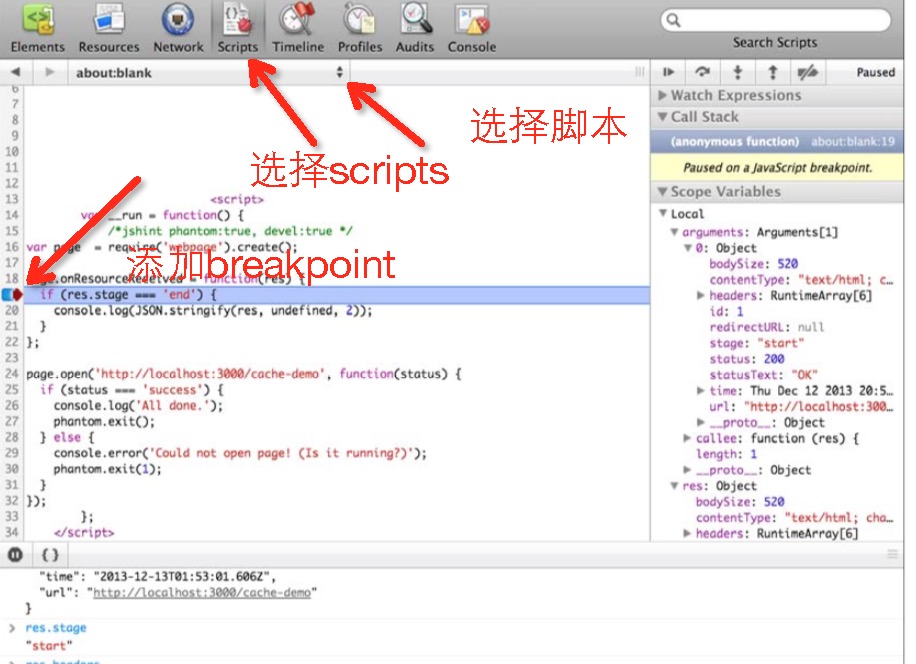
Task: Click the res.stage console entry
Action: 55,628
